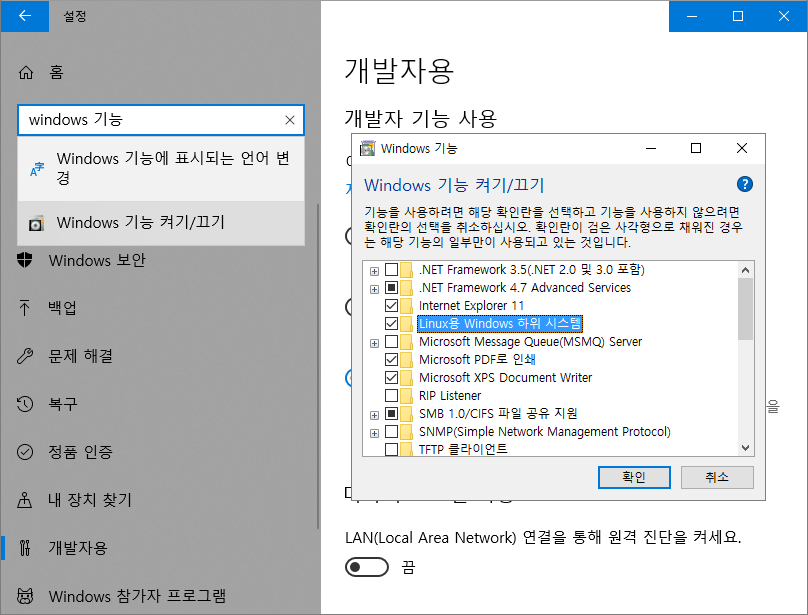Click the 문제 해결 wrench icon

tap(25, 356)
